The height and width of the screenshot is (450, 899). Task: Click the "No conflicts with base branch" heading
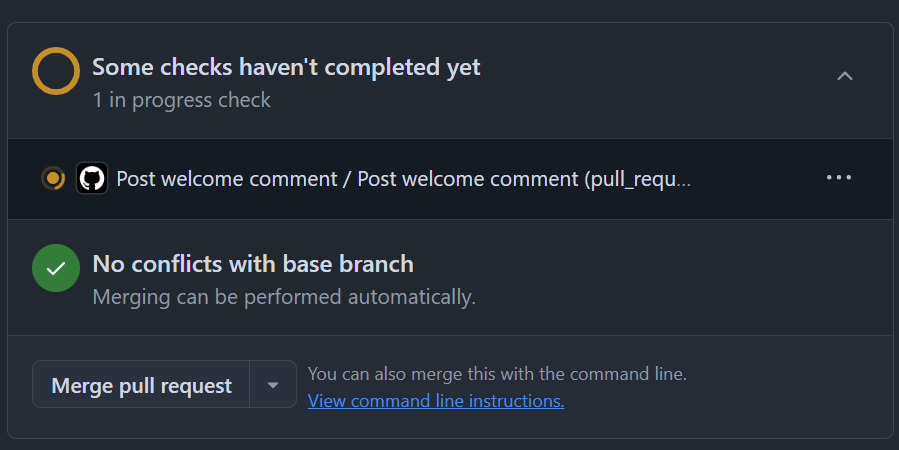pyautogui.click(x=253, y=264)
